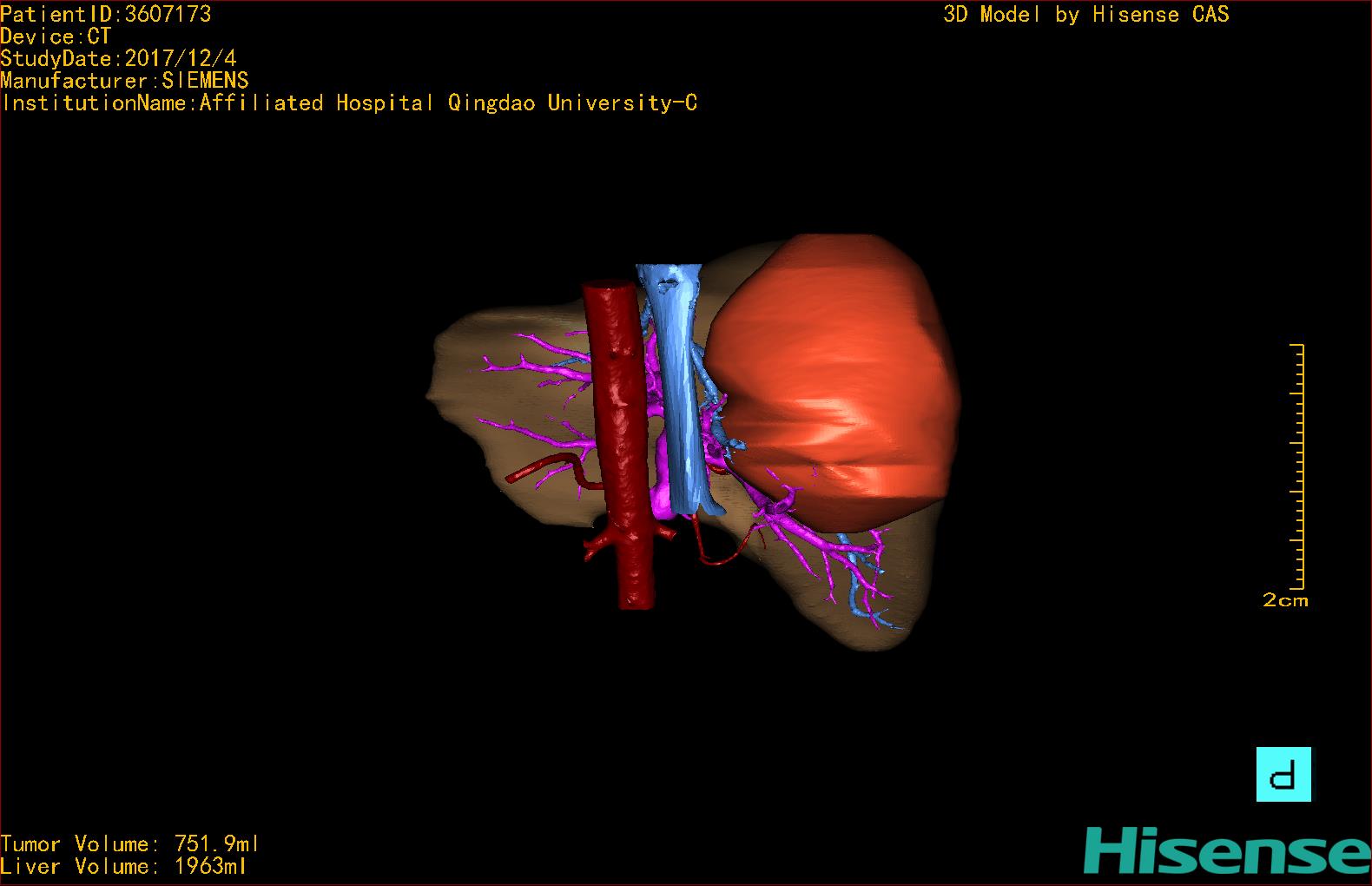Click the StudyDate 2017/12/4 label
This screenshot has width=1372, height=886.
coord(118,59)
